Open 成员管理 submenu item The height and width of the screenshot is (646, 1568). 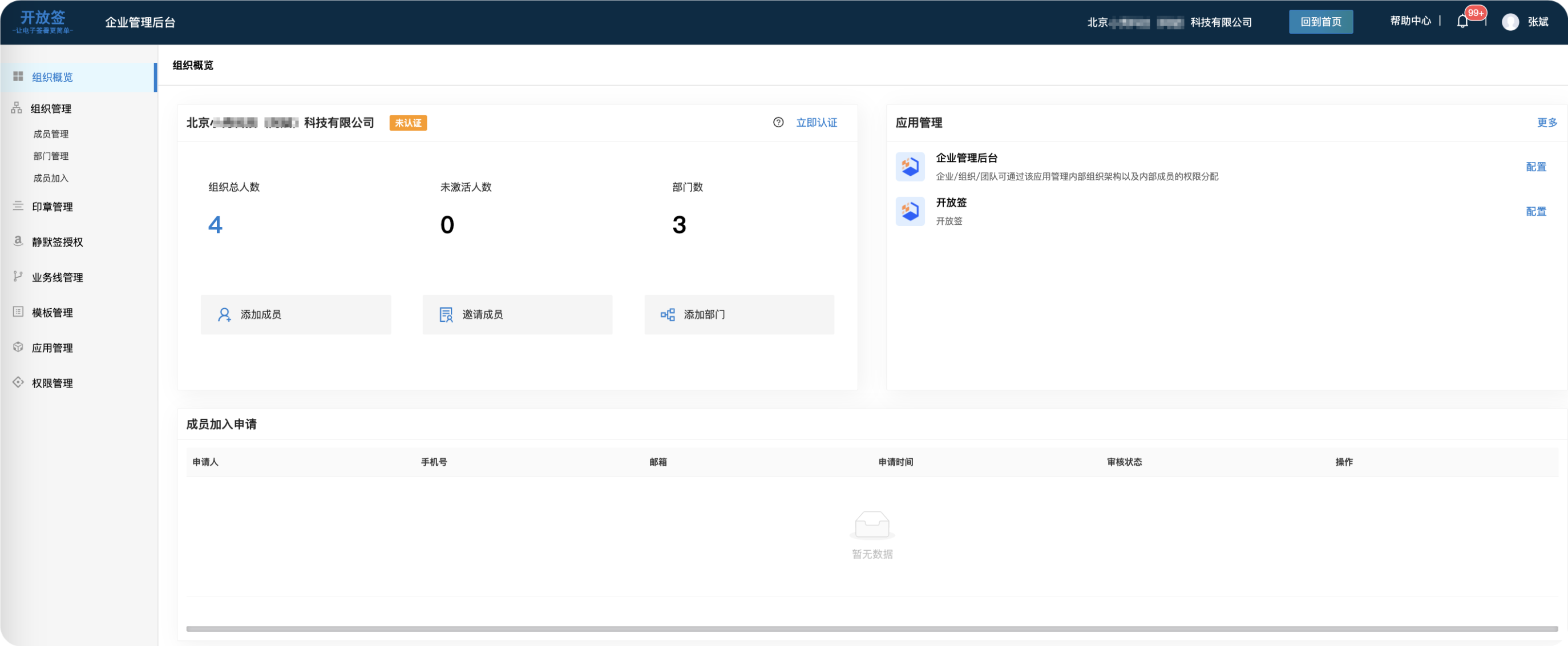click(51, 134)
